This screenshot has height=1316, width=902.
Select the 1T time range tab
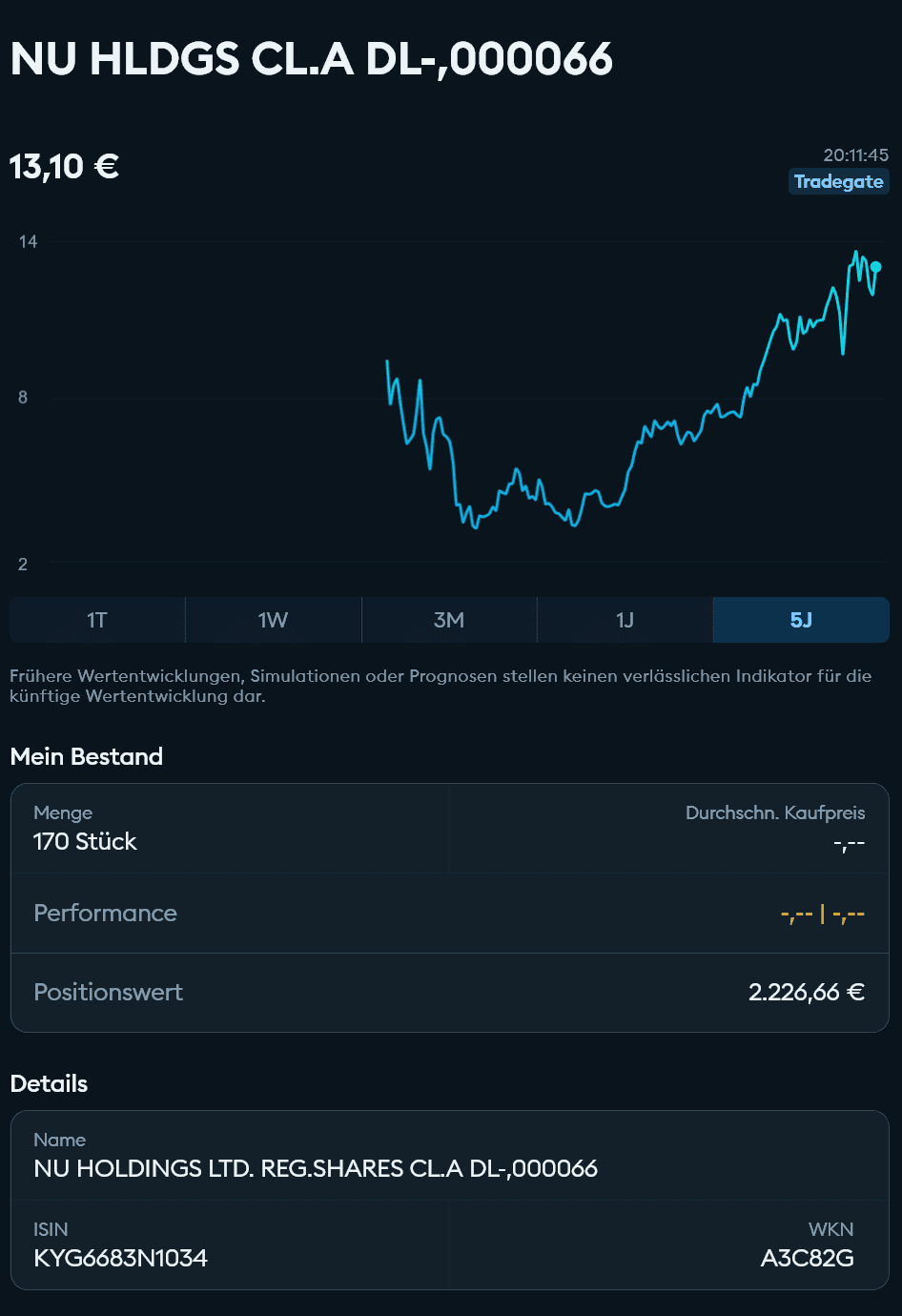97,620
